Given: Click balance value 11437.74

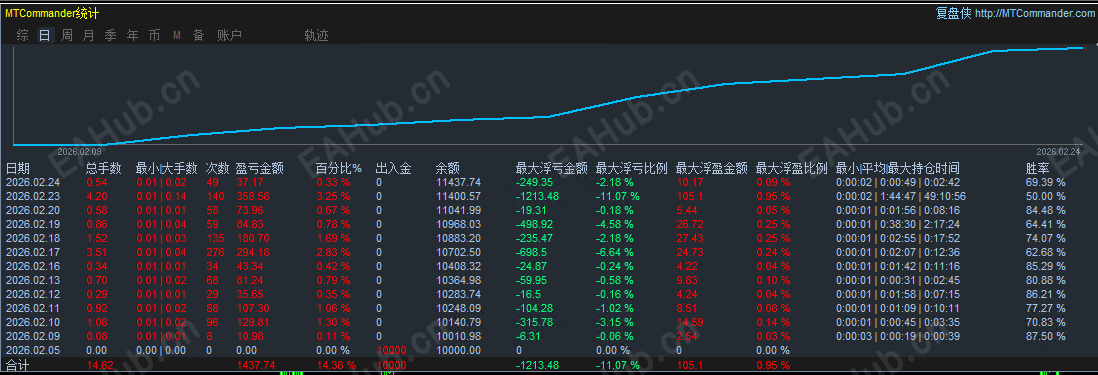Looking at the screenshot, I should tap(458, 182).
